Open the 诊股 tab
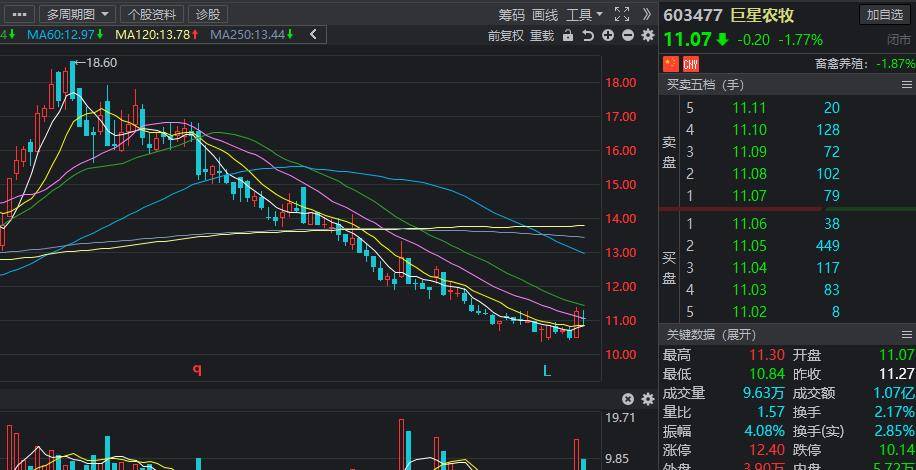Viewport: 916px width, 470px height. [207, 14]
